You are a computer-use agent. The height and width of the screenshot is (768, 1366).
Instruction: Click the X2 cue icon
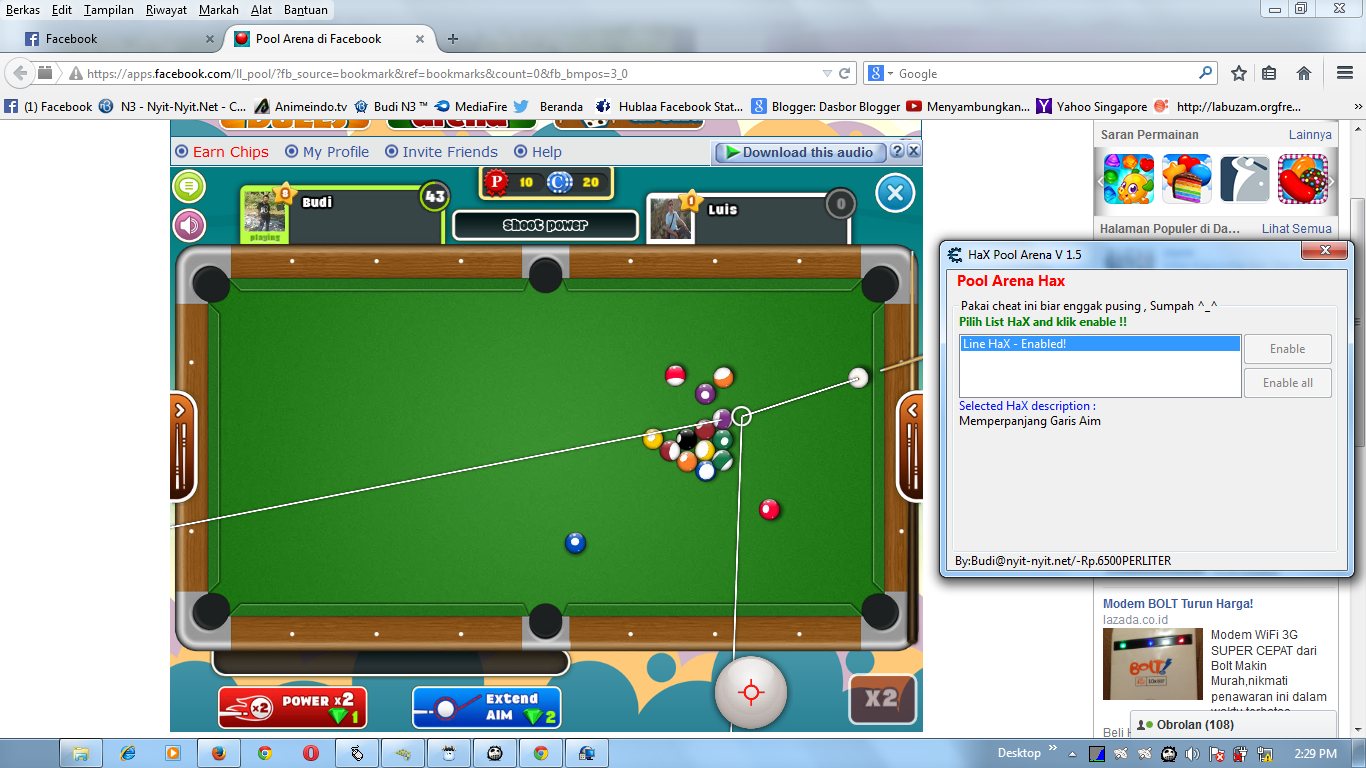882,699
